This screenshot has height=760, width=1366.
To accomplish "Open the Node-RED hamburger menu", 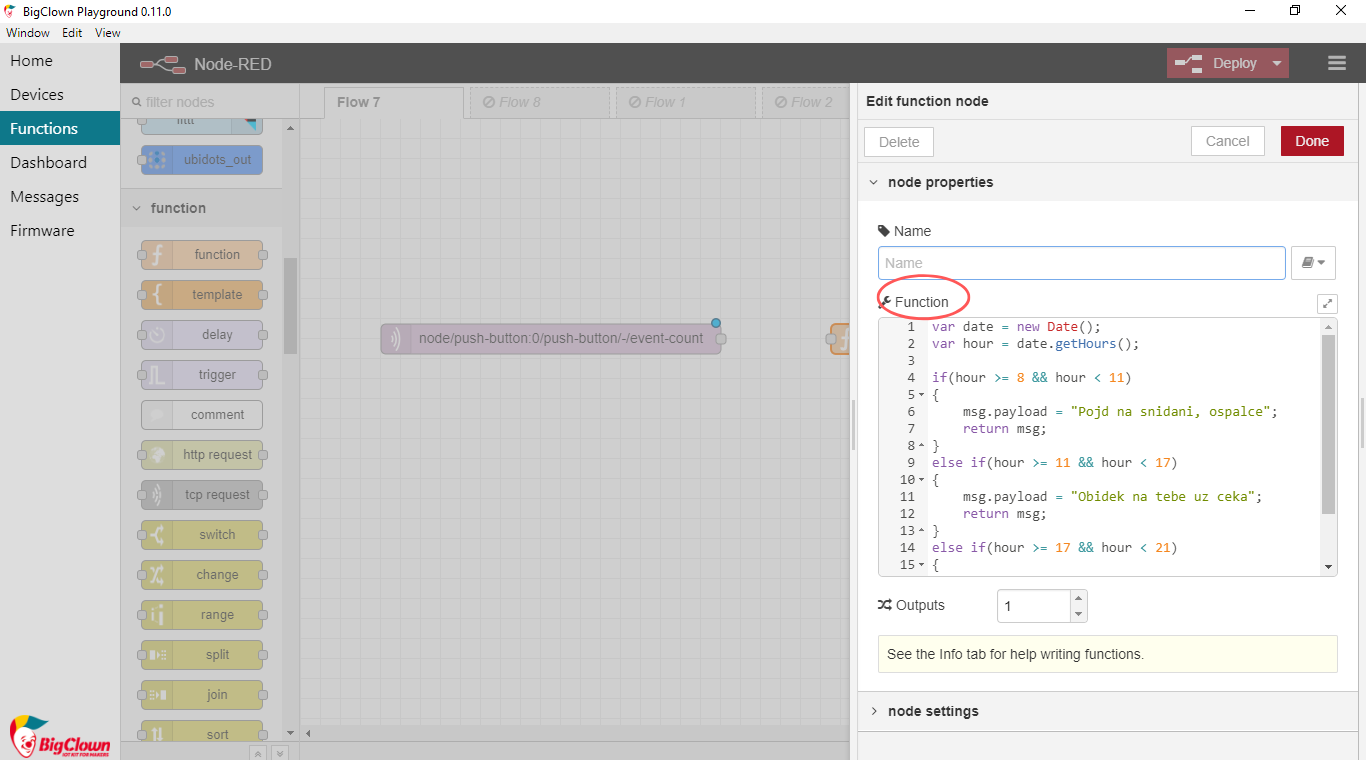I will pyautogui.click(x=1337, y=63).
